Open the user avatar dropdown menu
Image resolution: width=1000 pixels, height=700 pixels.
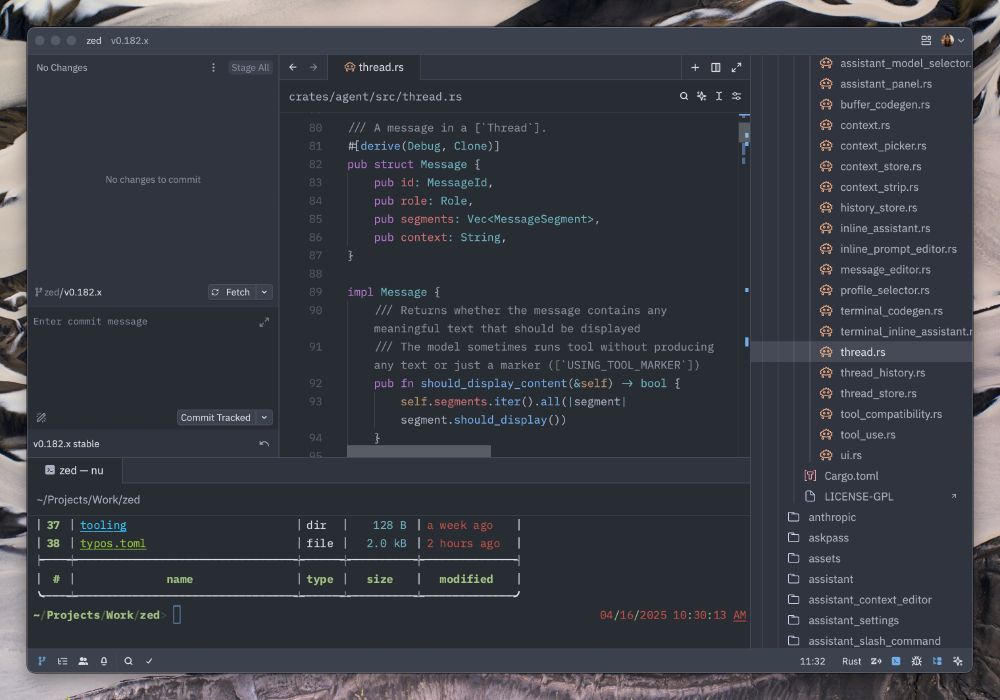pos(952,41)
